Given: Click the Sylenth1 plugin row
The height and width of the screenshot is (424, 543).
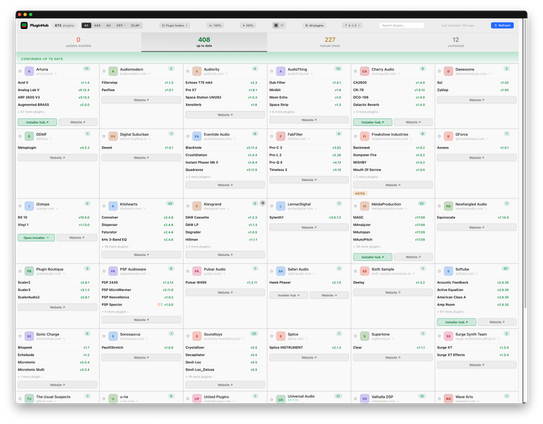Looking at the screenshot, I should click(x=309, y=218).
